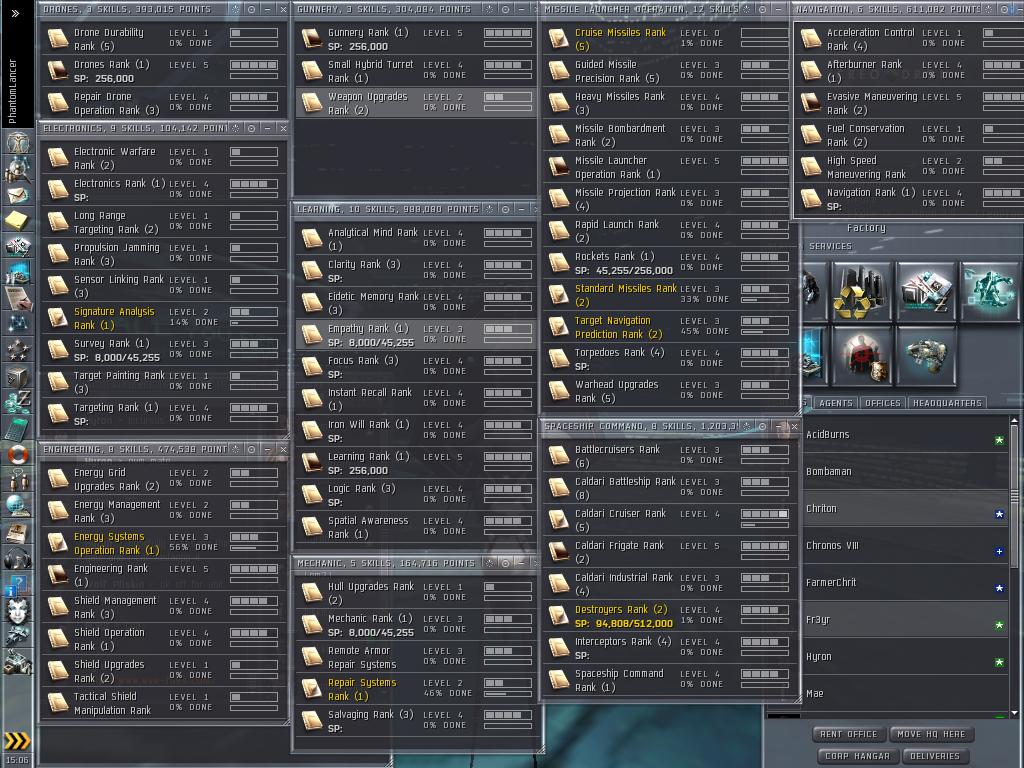1024x768 pixels.
Task: Open the face portrait icon in the sidebar
Action: [18, 611]
